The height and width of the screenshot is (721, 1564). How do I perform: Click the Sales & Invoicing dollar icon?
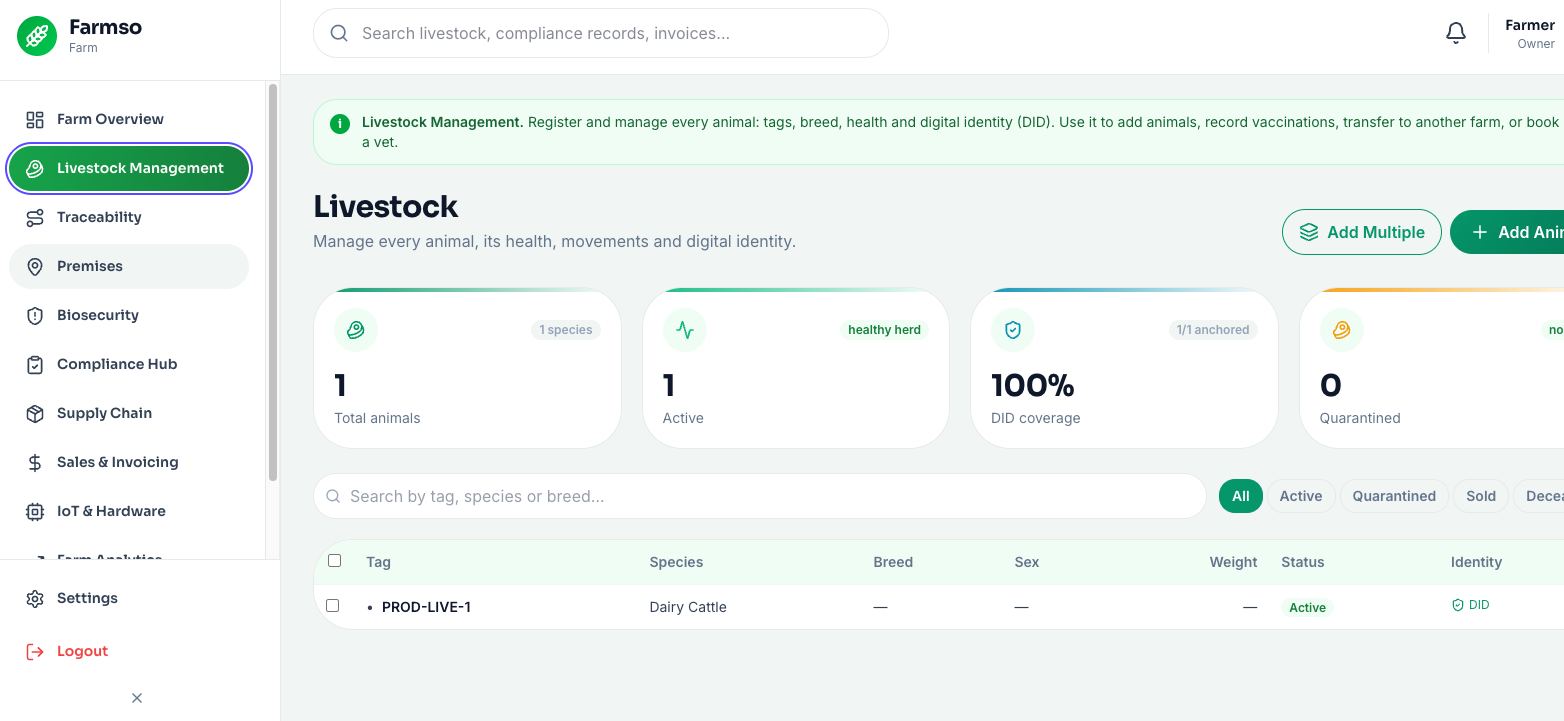[x=35, y=463]
